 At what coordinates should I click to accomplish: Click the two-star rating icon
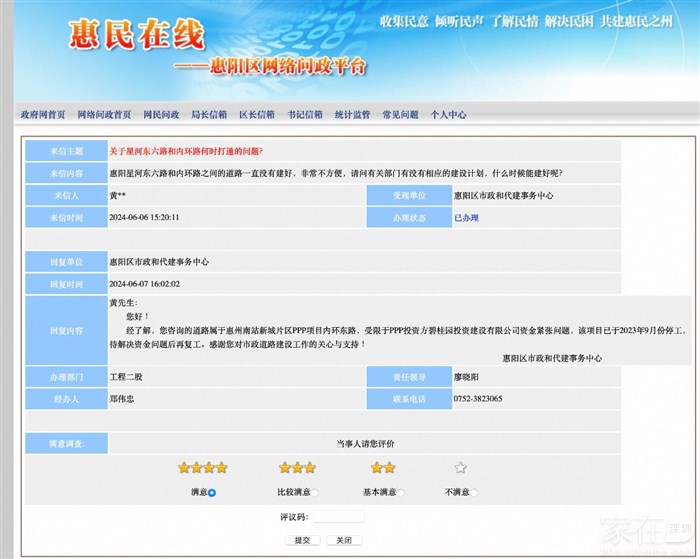[383, 467]
